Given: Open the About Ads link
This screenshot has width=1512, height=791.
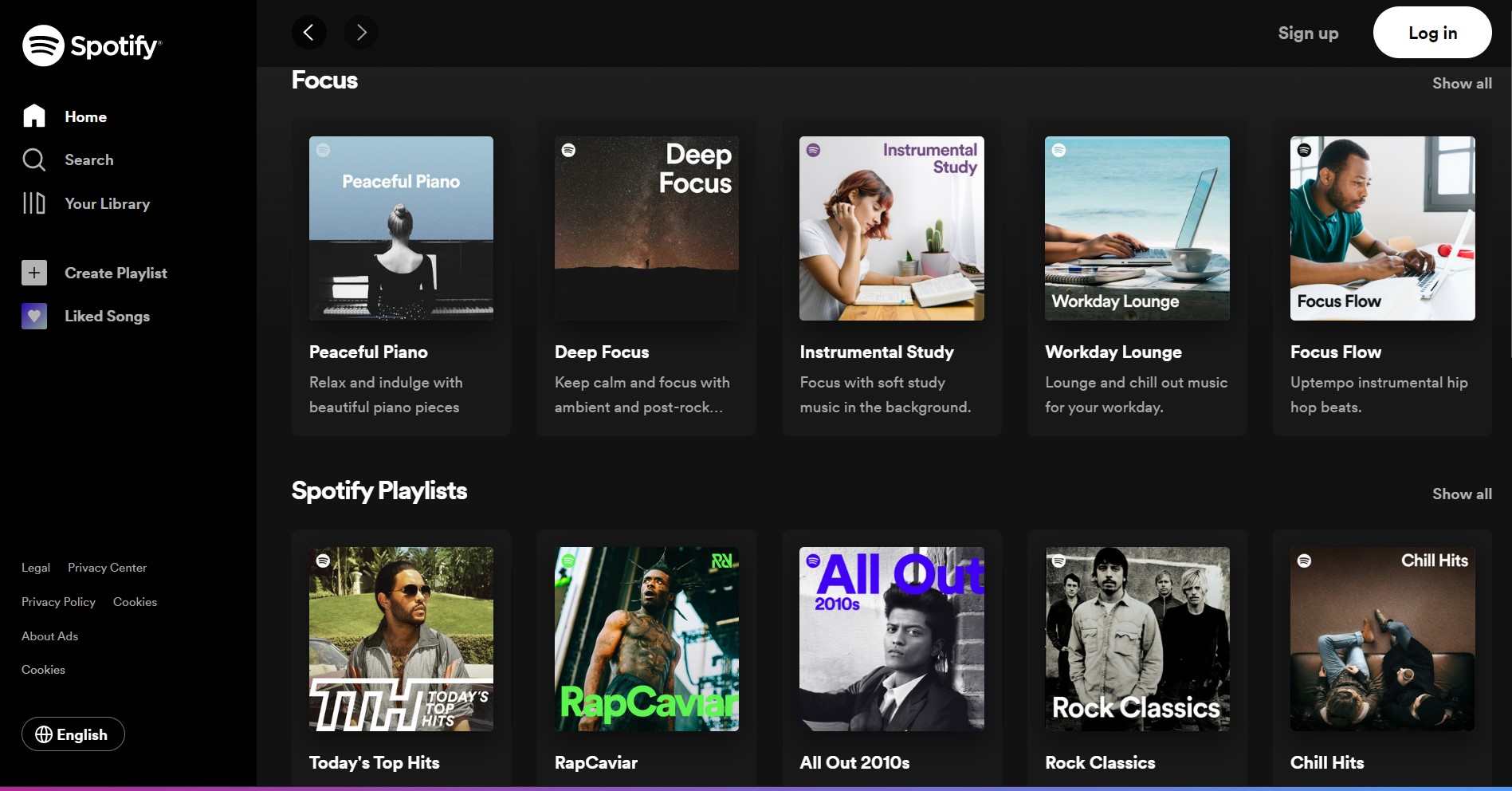Looking at the screenshot, I should point(49,636).
